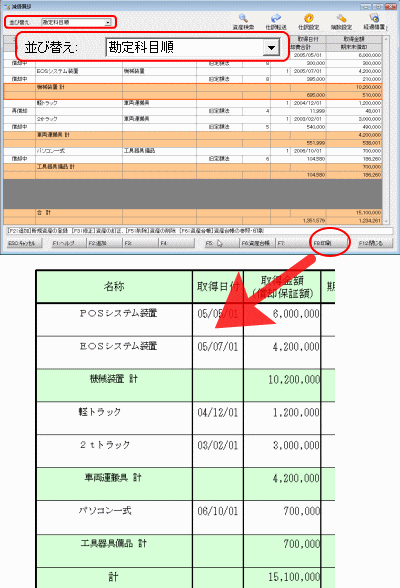Click 04/12/01 in the printed report
This screenshot has width=400, height=588.
tap(218, 412)
